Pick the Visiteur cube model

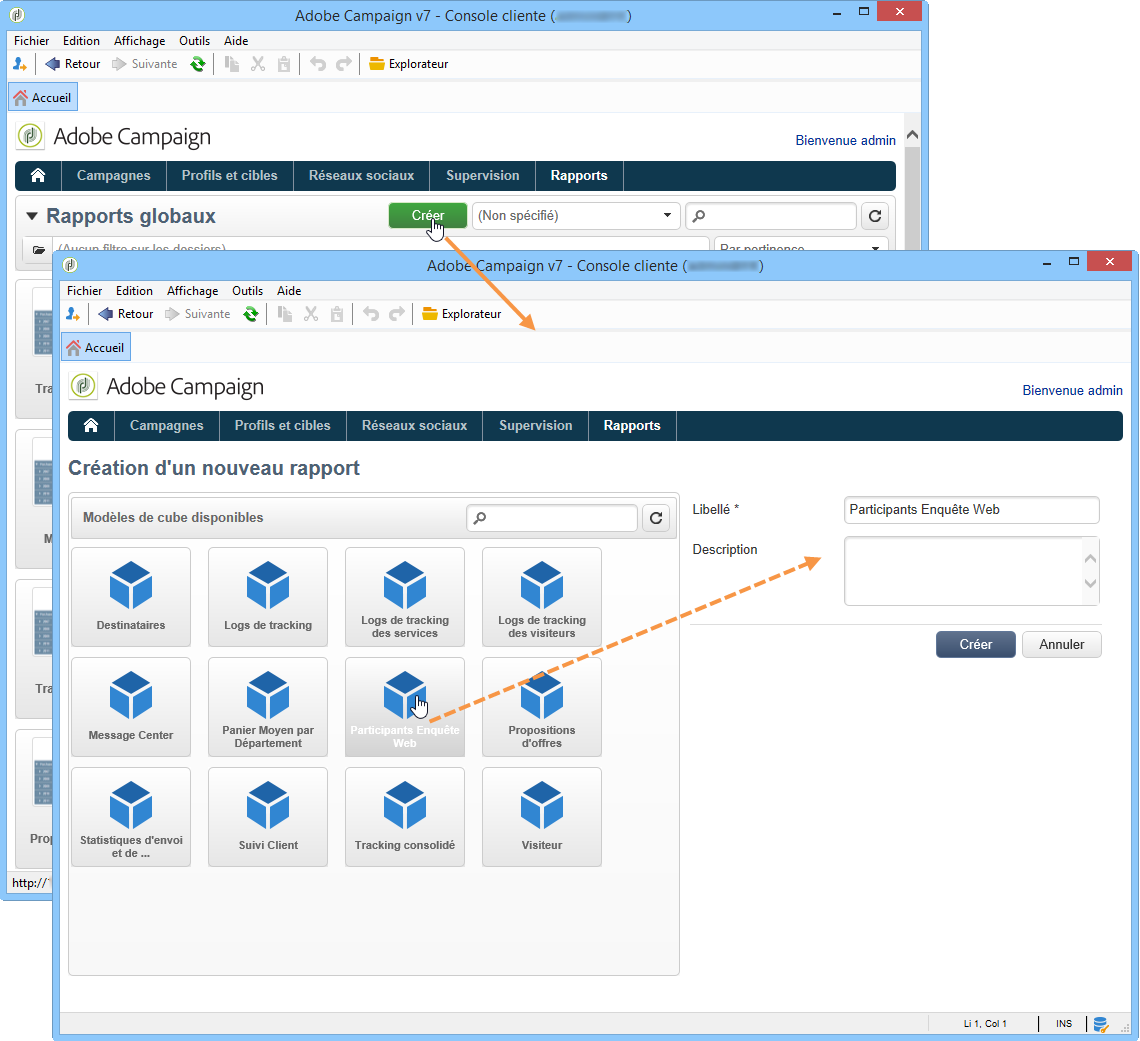click(x=542, y=817)
